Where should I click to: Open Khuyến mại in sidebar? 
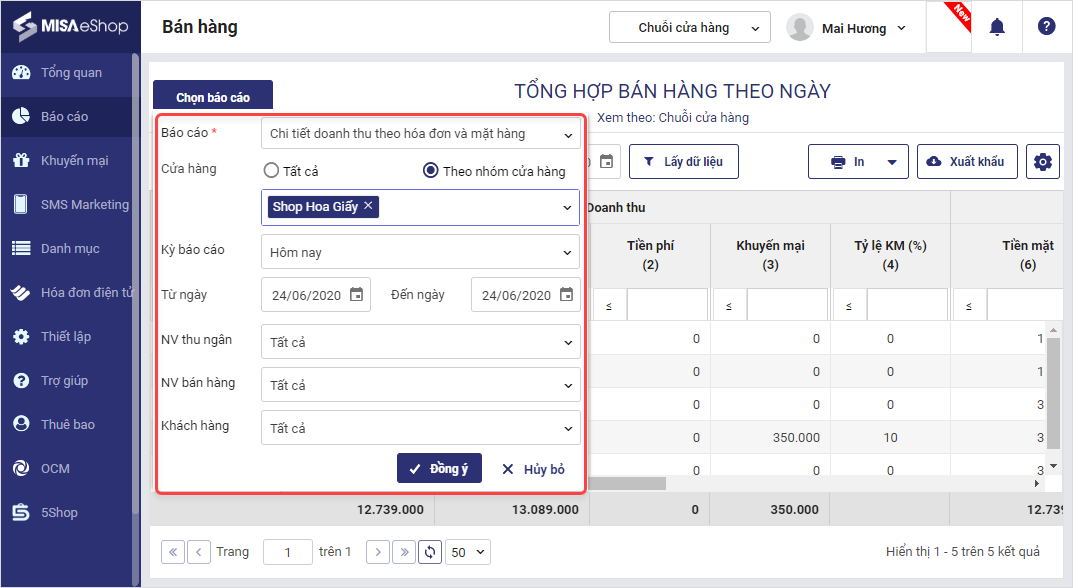68,160
